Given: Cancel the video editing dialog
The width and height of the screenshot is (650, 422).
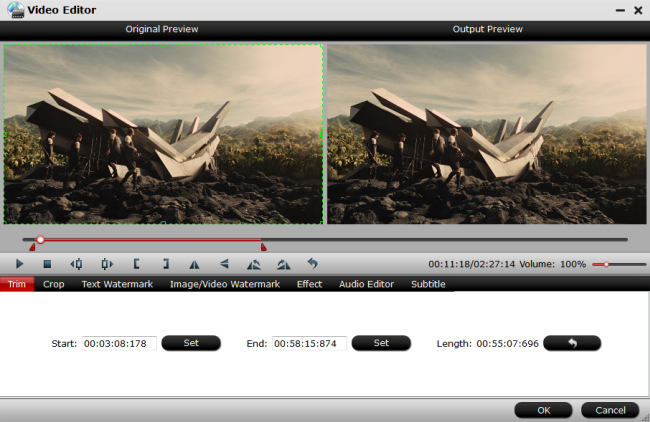Looking at the screenshot, I should pos(610,410).
